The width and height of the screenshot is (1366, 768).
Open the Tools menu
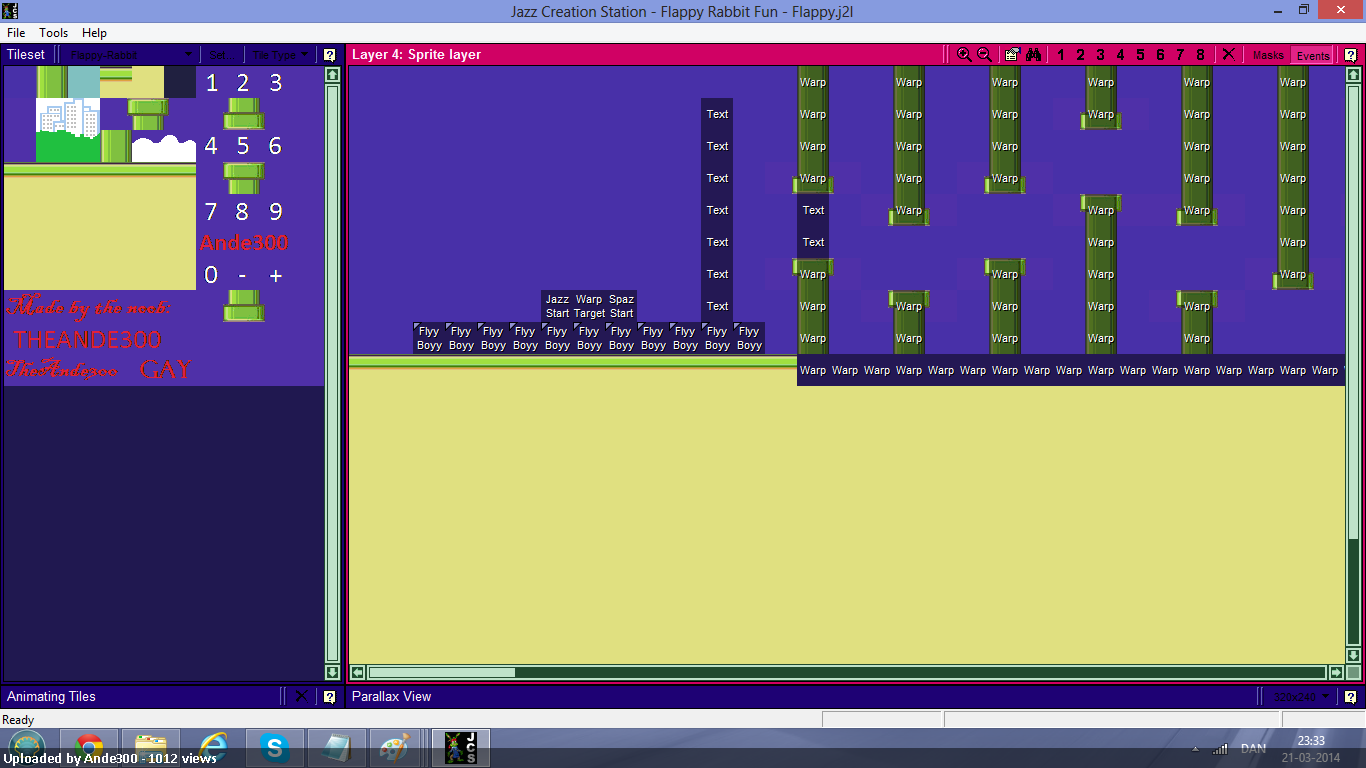pos(53,33)
